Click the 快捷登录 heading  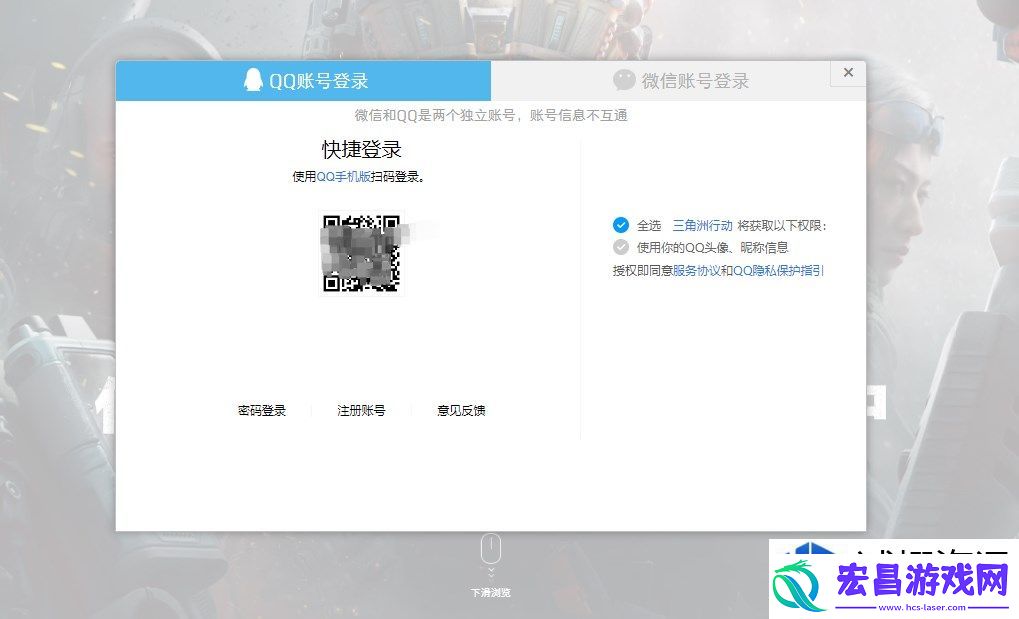tap(361, 150)
